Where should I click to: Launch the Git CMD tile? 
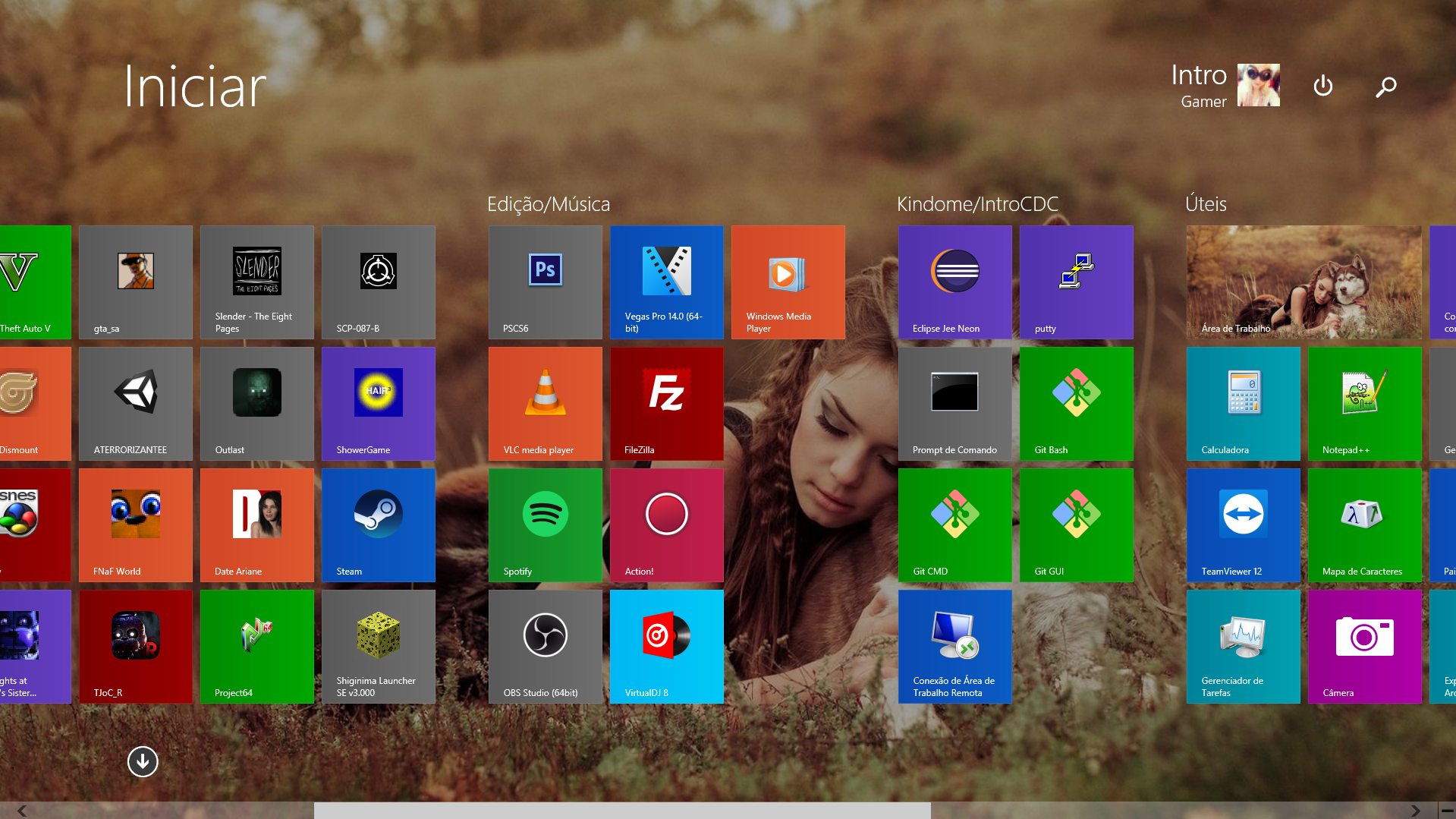point(955,525)
